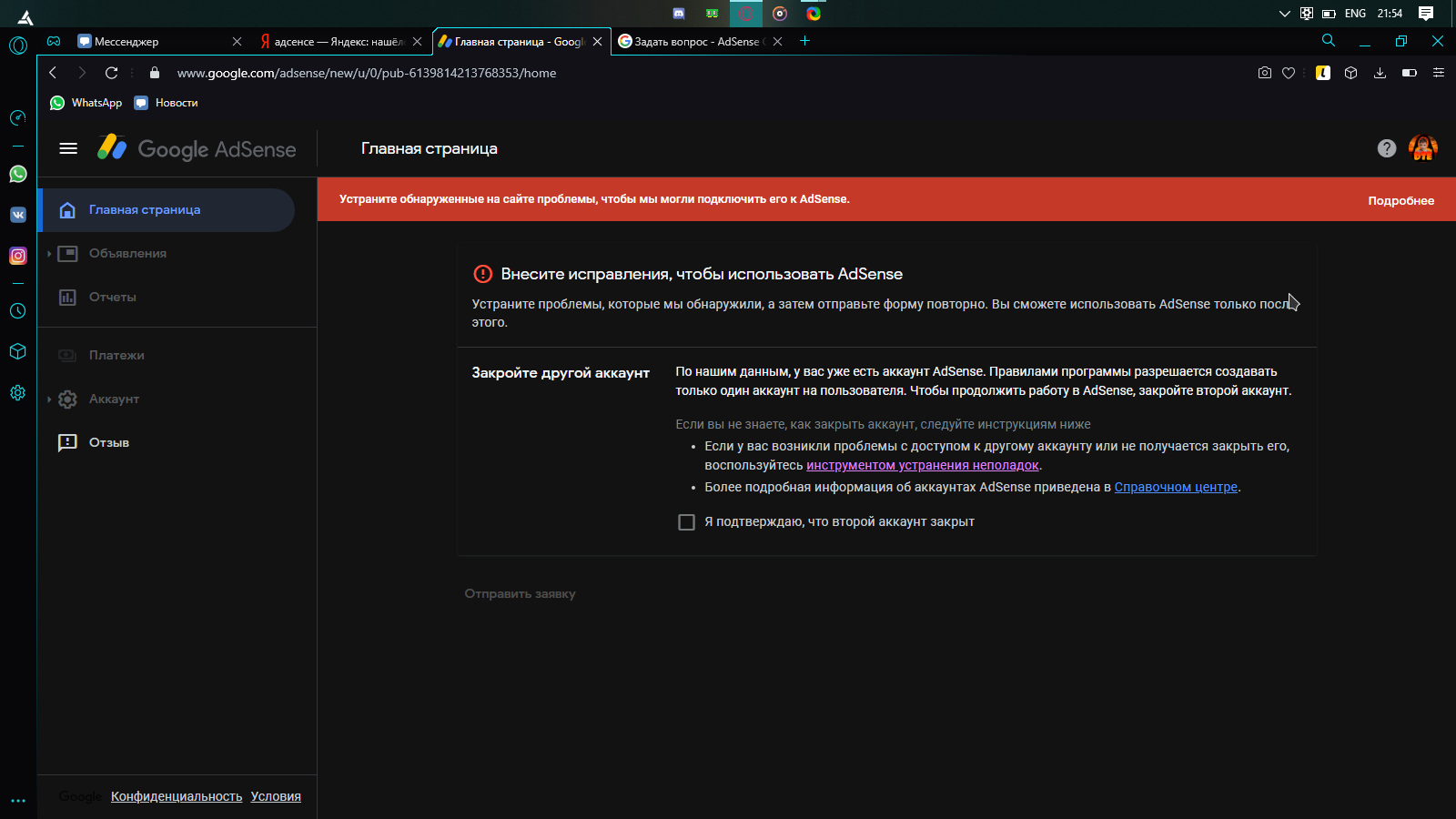Click the site lock security icon
This screenshot has height=819, width=1456.
click(154, 73)
